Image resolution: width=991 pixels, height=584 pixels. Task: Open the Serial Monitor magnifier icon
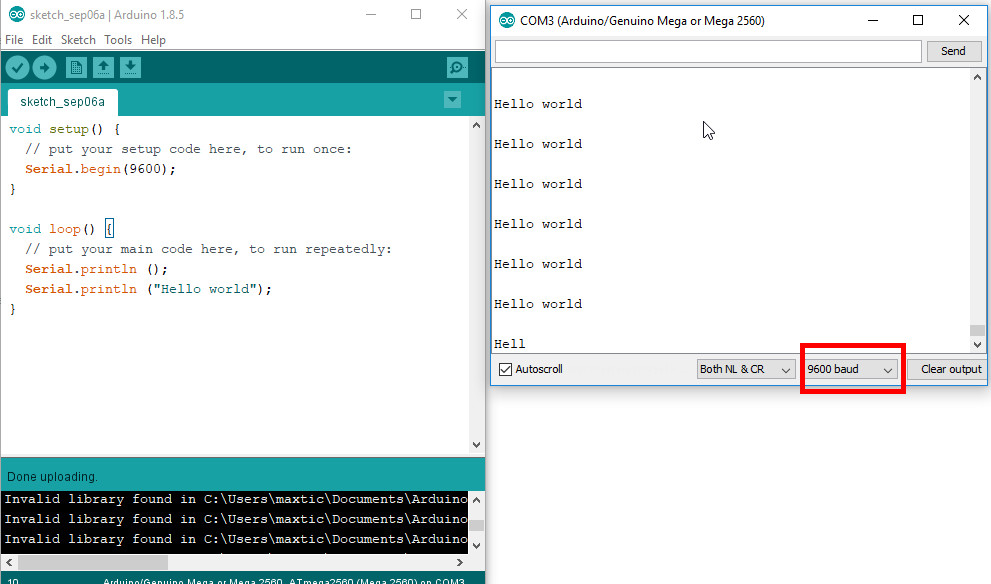point(457,68)
